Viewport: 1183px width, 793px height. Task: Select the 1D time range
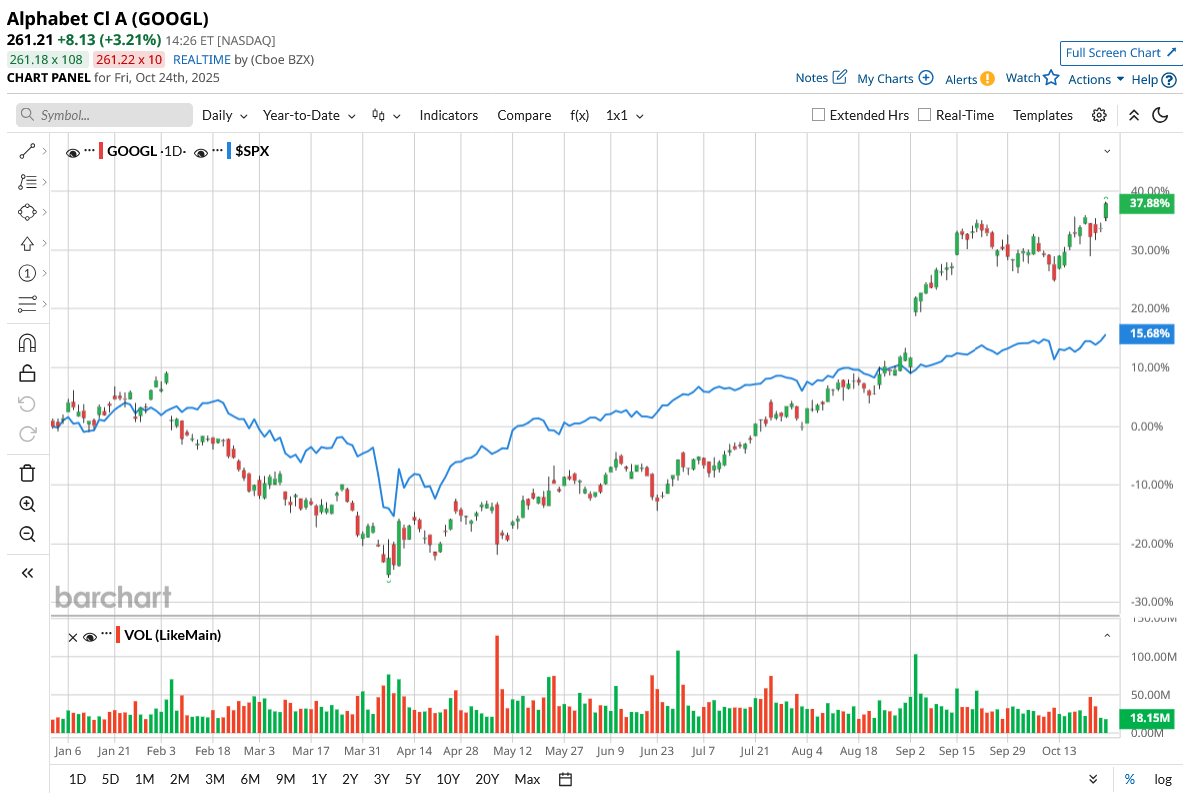77,779
